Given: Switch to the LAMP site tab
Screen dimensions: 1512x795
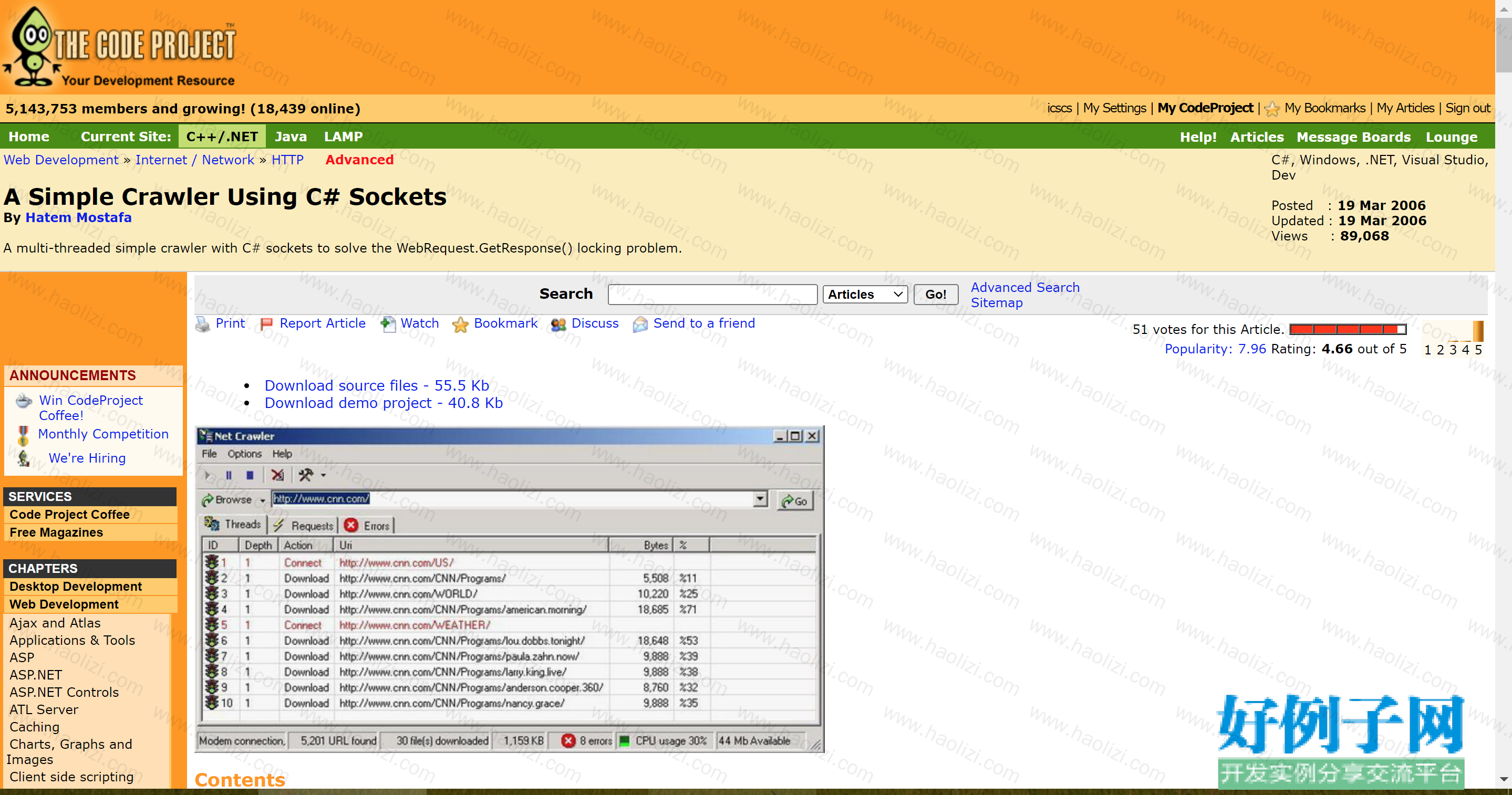Looking at the screenshot, I should (344, 137).
